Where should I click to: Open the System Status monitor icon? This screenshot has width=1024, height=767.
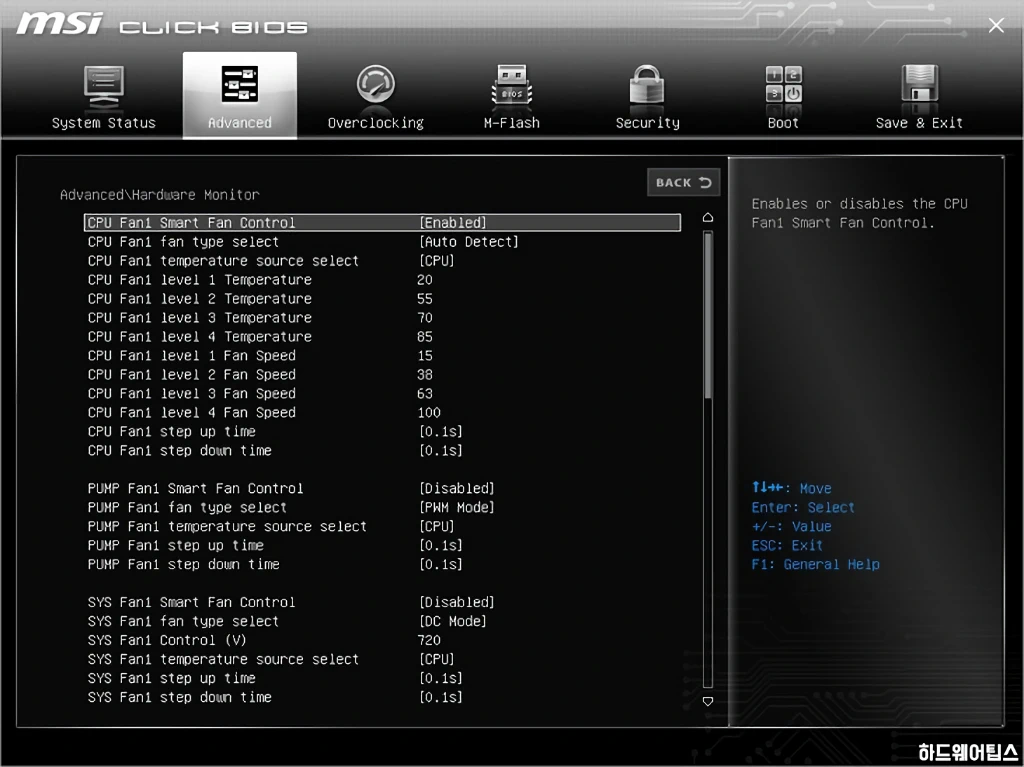104,86
